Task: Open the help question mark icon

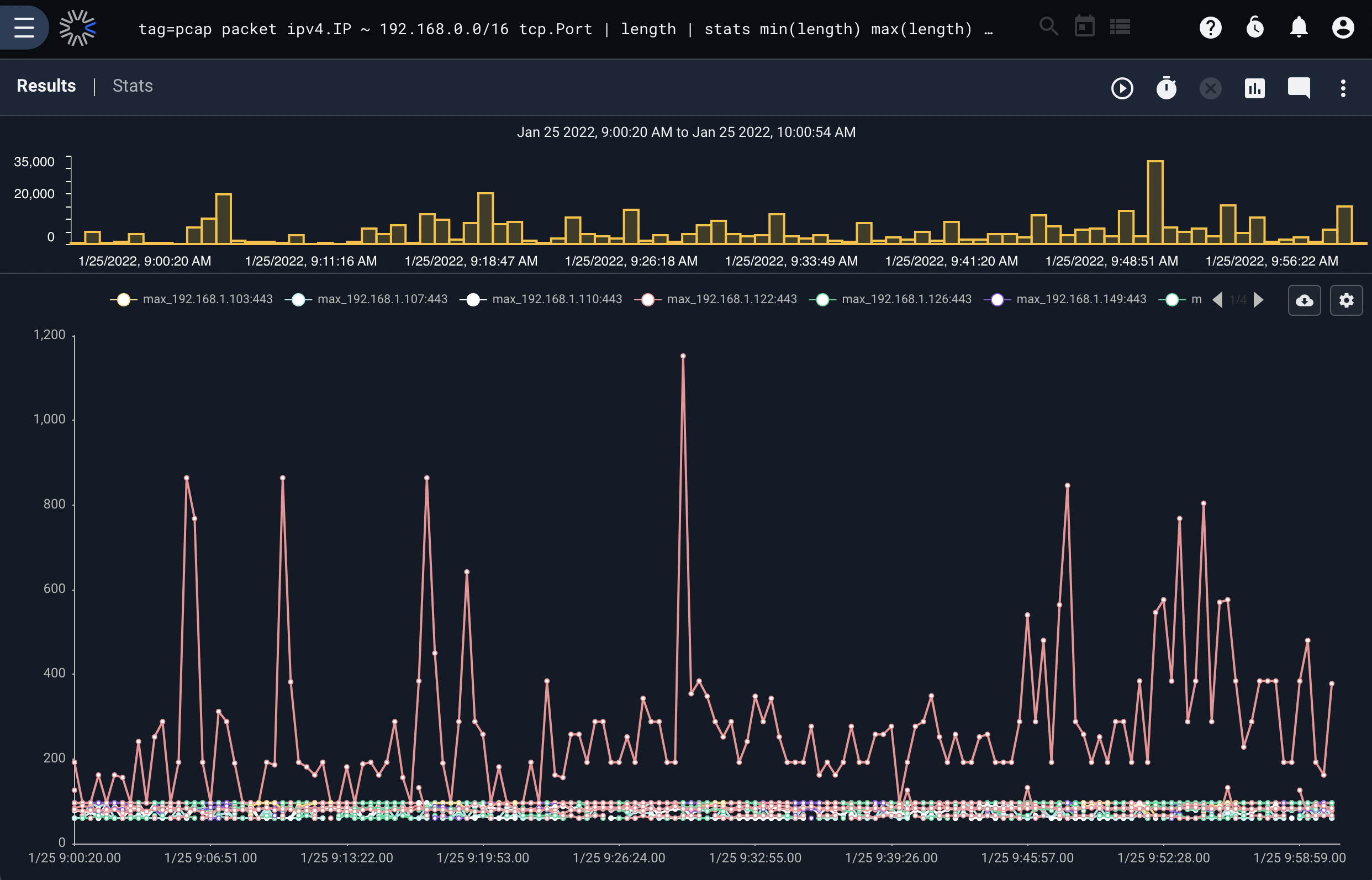Action: click(1210, 28)
